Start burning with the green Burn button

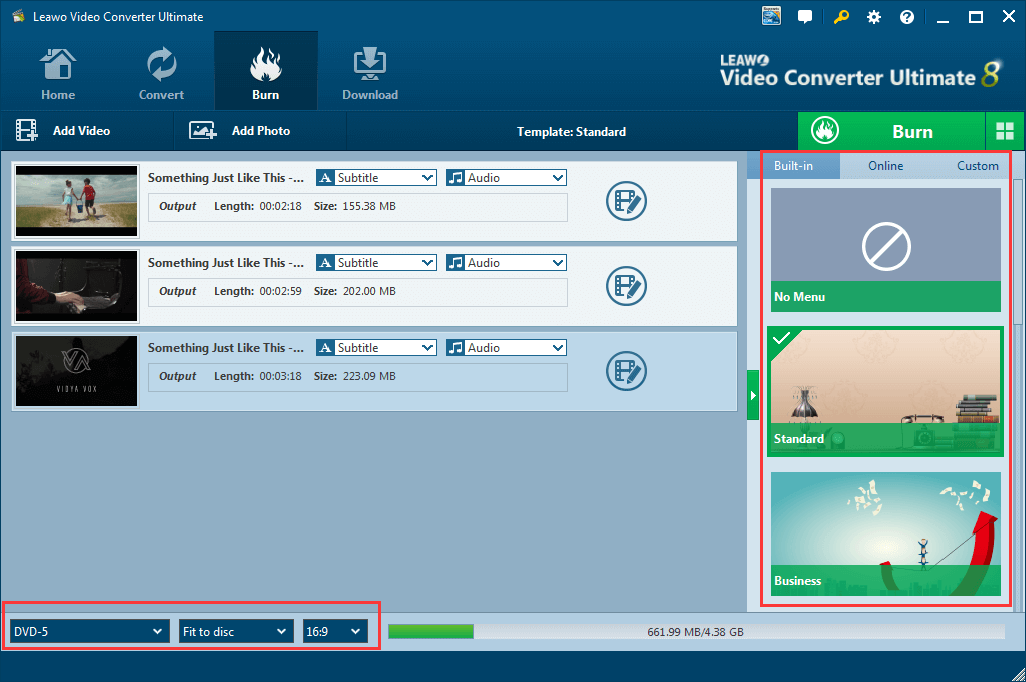pyautogui.click(x=891, y=132)
